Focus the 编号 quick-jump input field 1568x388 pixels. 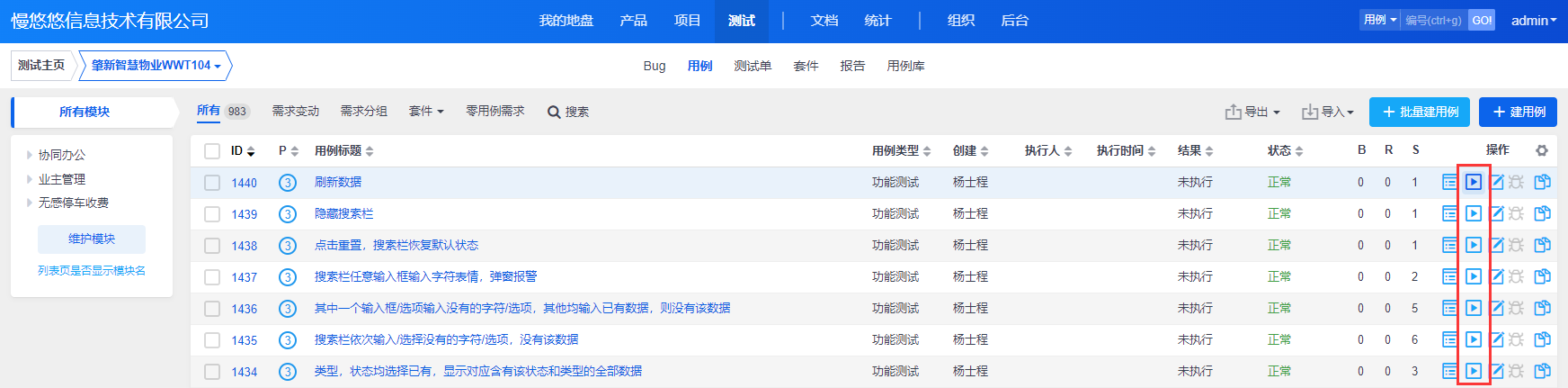1433,20
